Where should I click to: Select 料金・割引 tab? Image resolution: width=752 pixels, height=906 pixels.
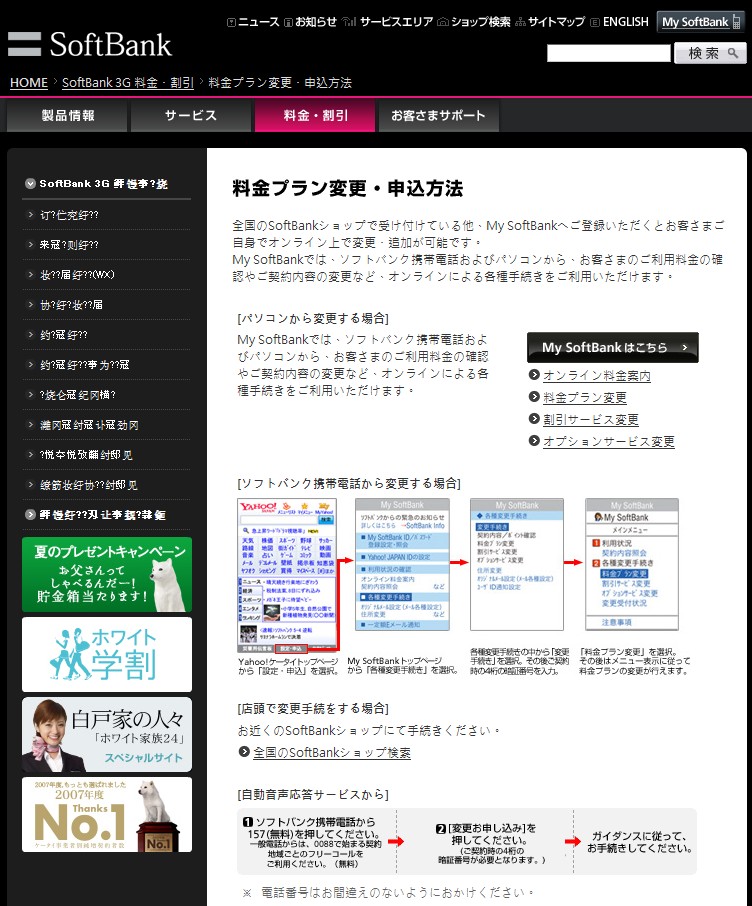coord(315,116)
